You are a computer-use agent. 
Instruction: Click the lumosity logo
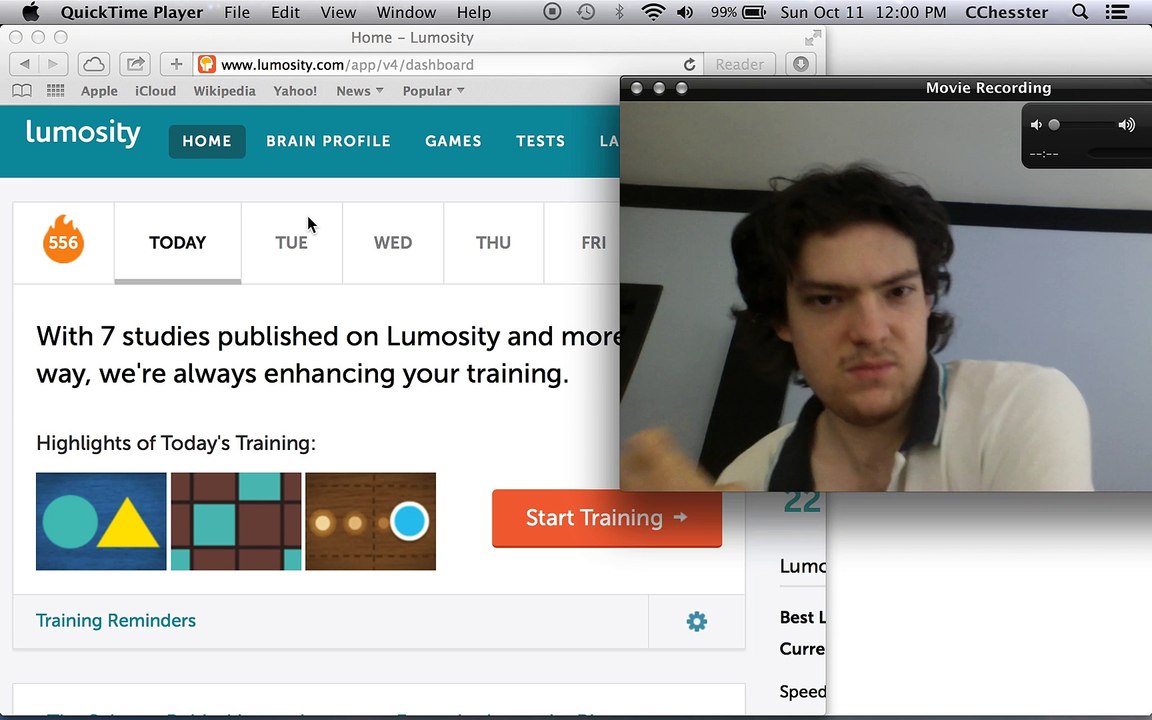click(x=83, y=133)
